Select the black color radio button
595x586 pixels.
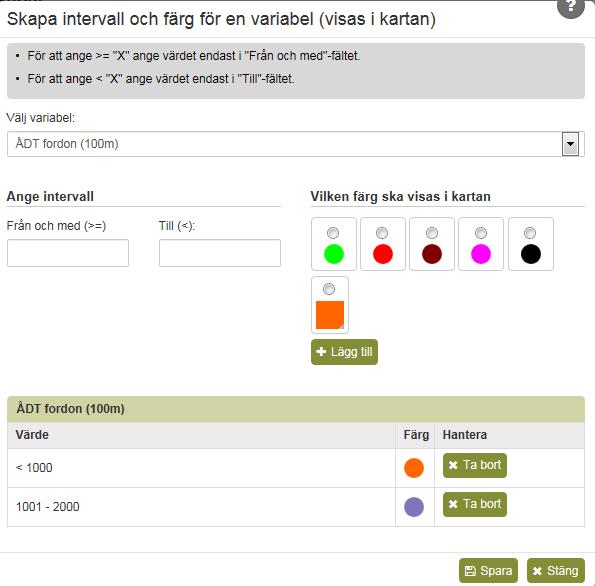(530, 232)
